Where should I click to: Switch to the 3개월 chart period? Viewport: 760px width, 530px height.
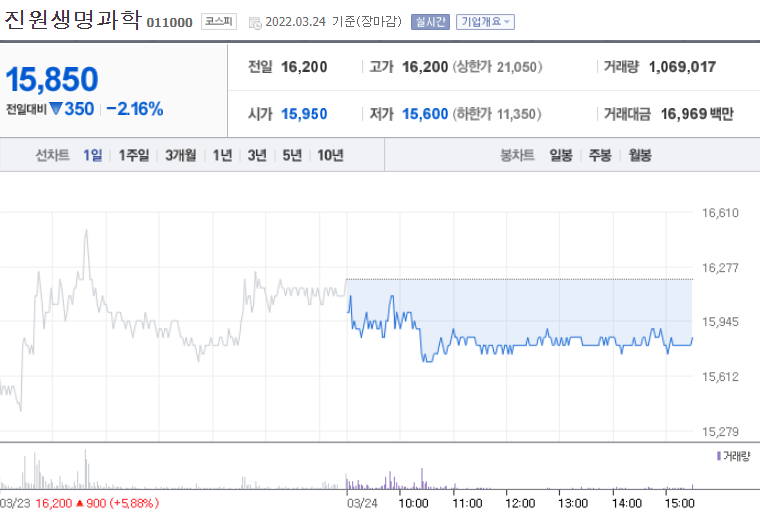(x=180, y=155)
